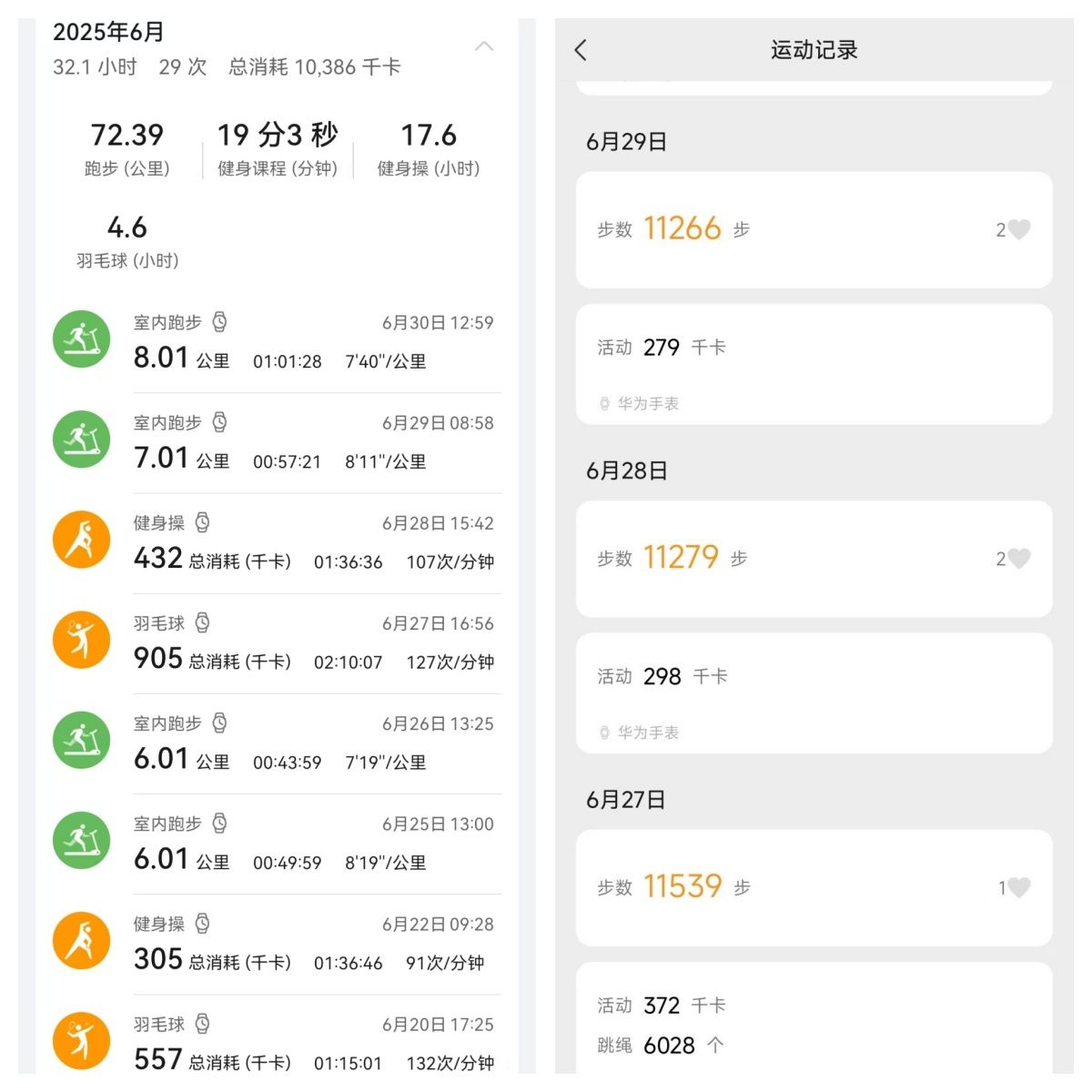This screenshot has width=1092, height=1092.
Task: Open treadmill icon for June 30 run
Action: 82,339
